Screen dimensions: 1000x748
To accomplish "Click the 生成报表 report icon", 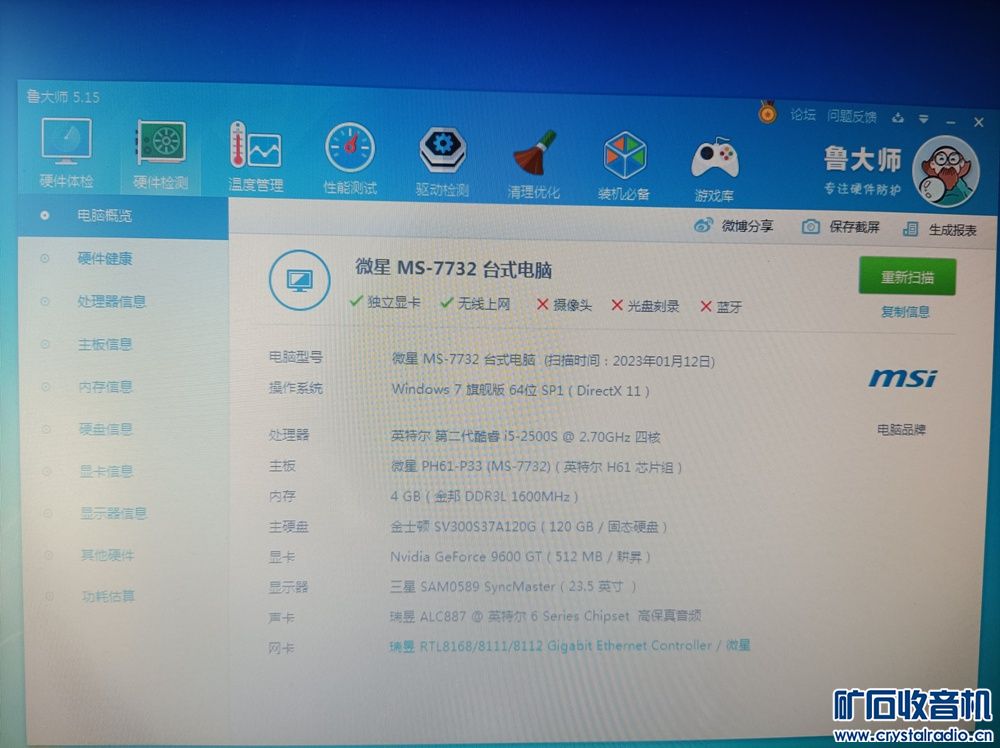I will pyautogui.click(x=911, y=230).
